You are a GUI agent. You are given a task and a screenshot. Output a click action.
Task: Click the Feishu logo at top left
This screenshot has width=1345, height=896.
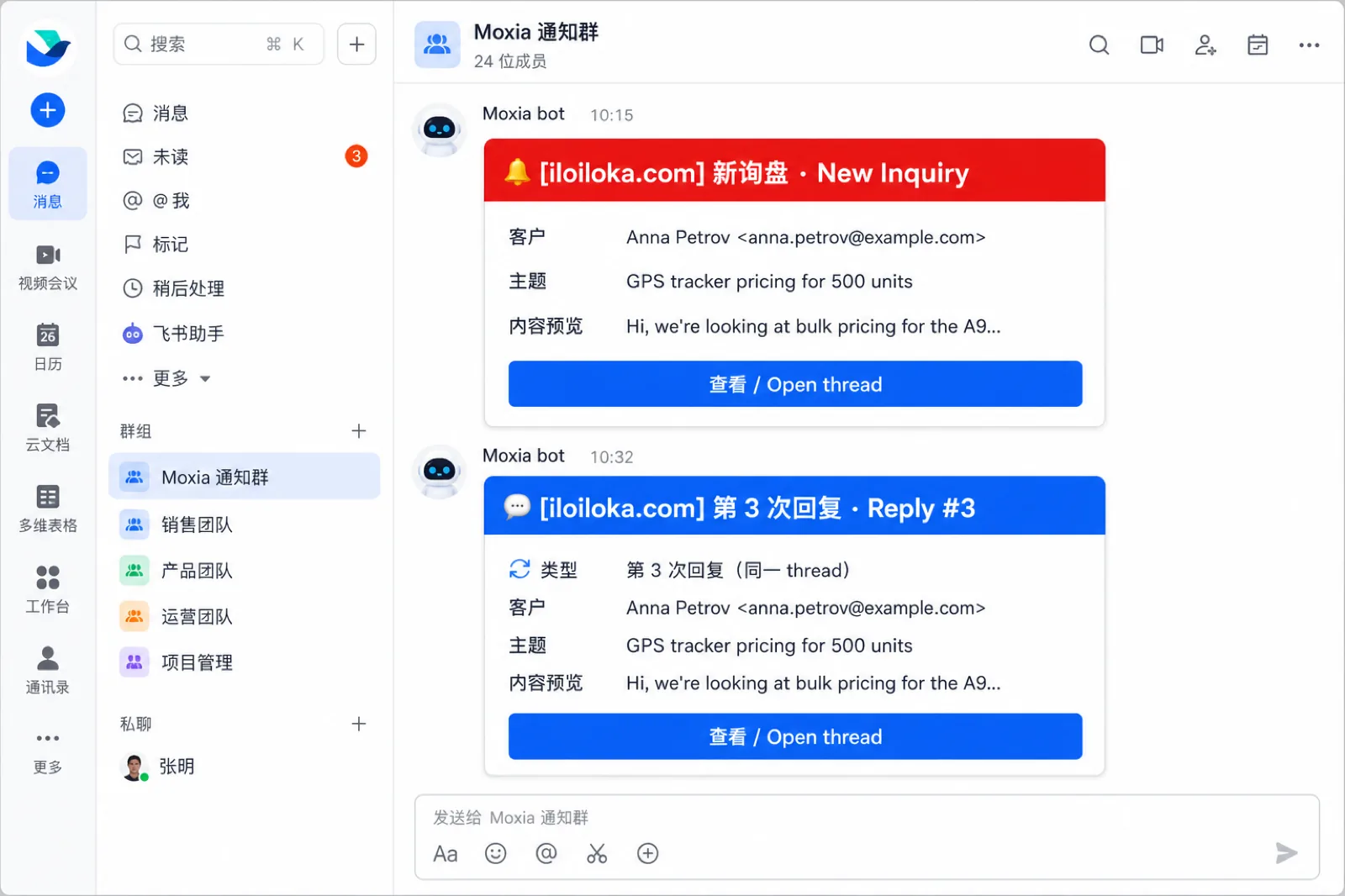click(48, 47)
